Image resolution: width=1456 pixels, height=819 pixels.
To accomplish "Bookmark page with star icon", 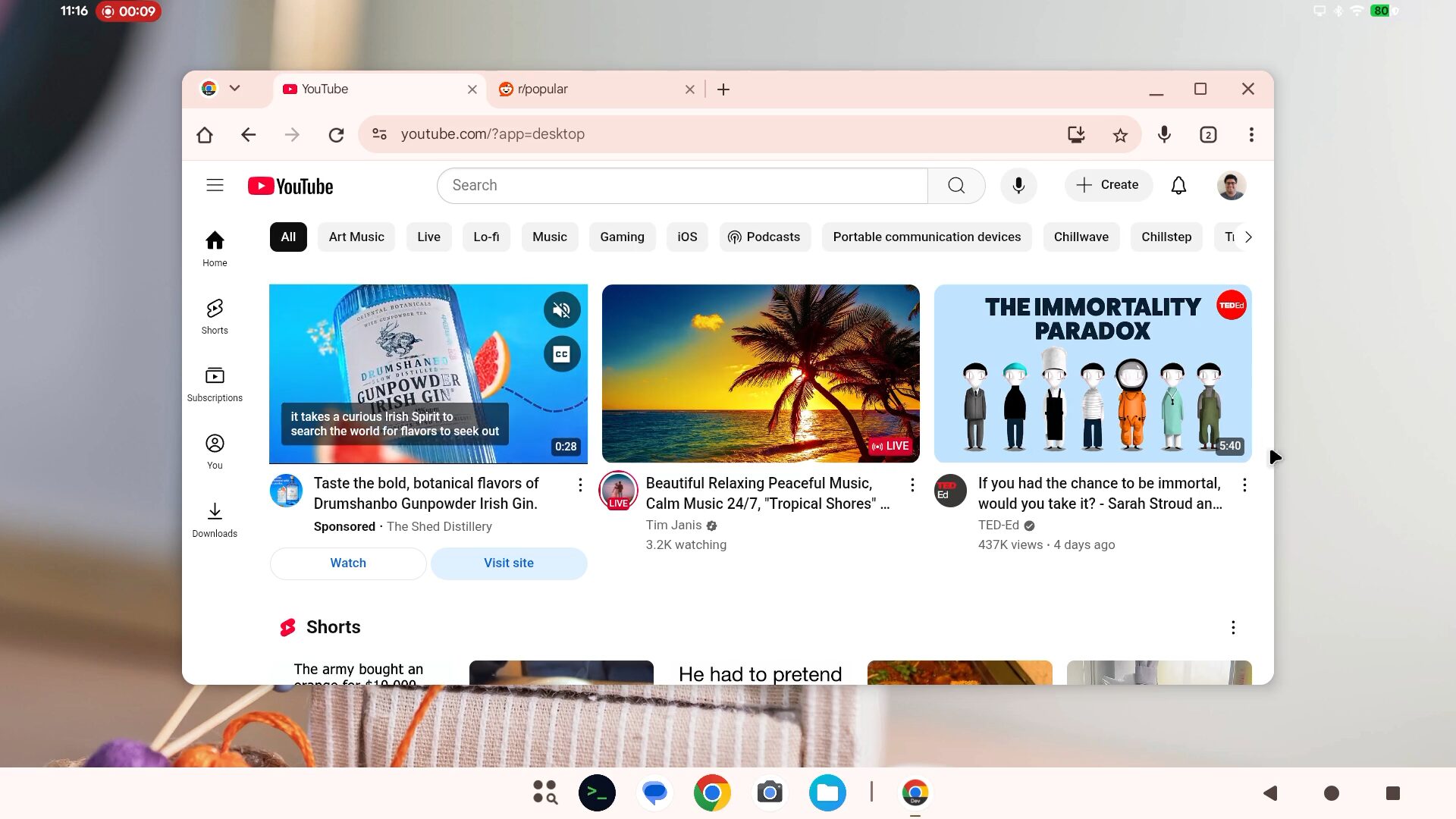I will coord(1120,135).
